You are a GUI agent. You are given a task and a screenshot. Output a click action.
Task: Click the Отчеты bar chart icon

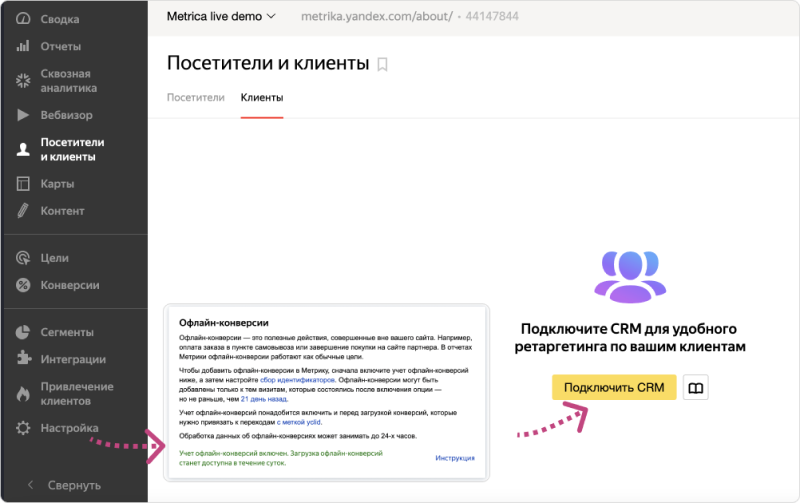(23, 46)
